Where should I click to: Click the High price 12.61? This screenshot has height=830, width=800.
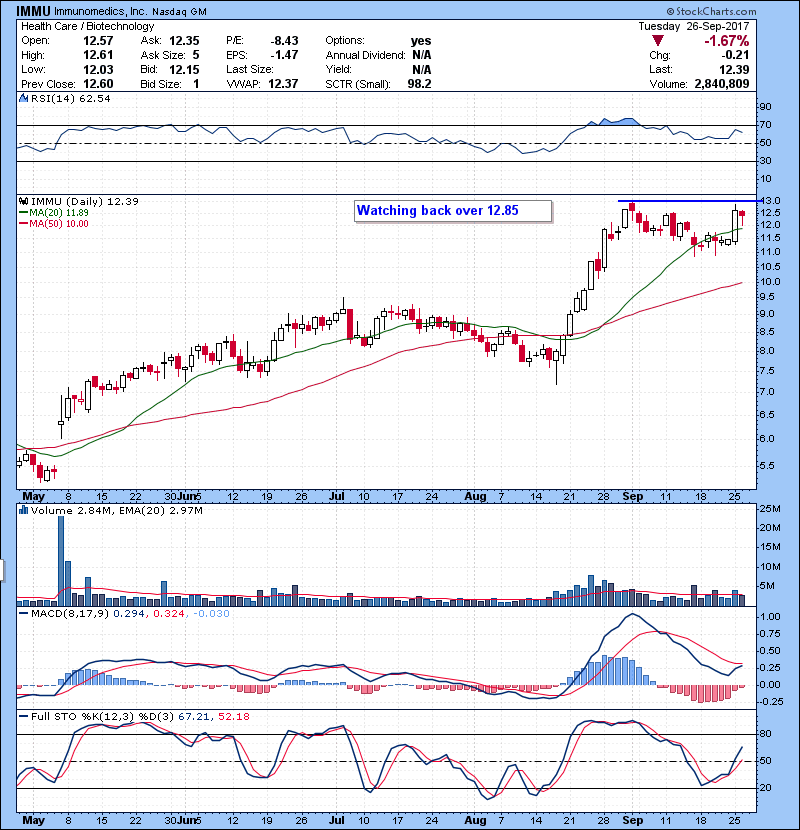(98, 55)
